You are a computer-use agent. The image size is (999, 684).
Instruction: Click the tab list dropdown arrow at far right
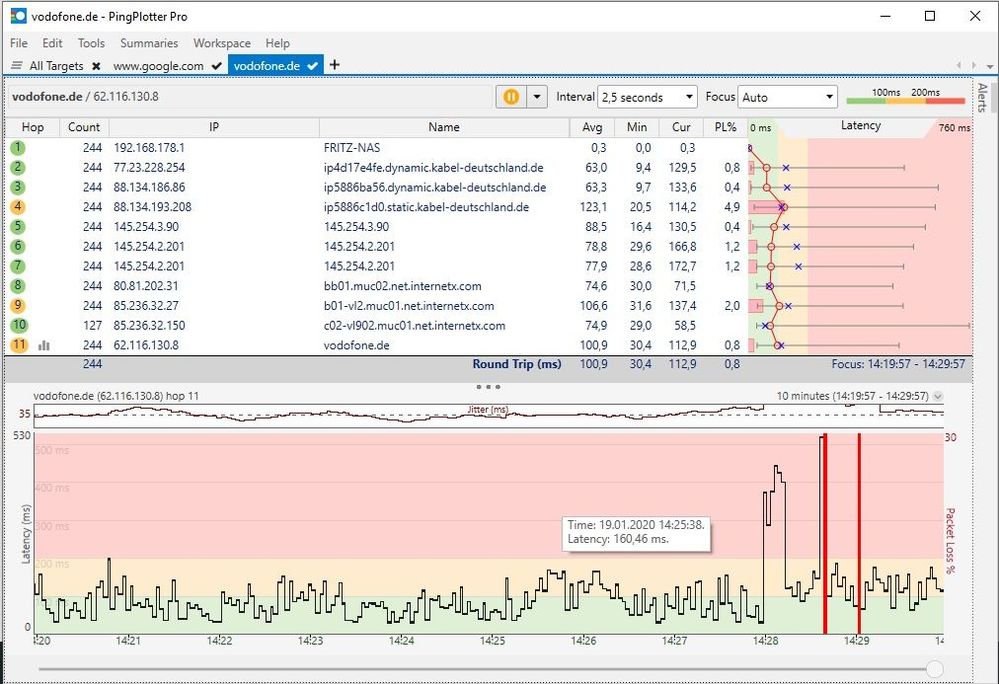(989, 66)
